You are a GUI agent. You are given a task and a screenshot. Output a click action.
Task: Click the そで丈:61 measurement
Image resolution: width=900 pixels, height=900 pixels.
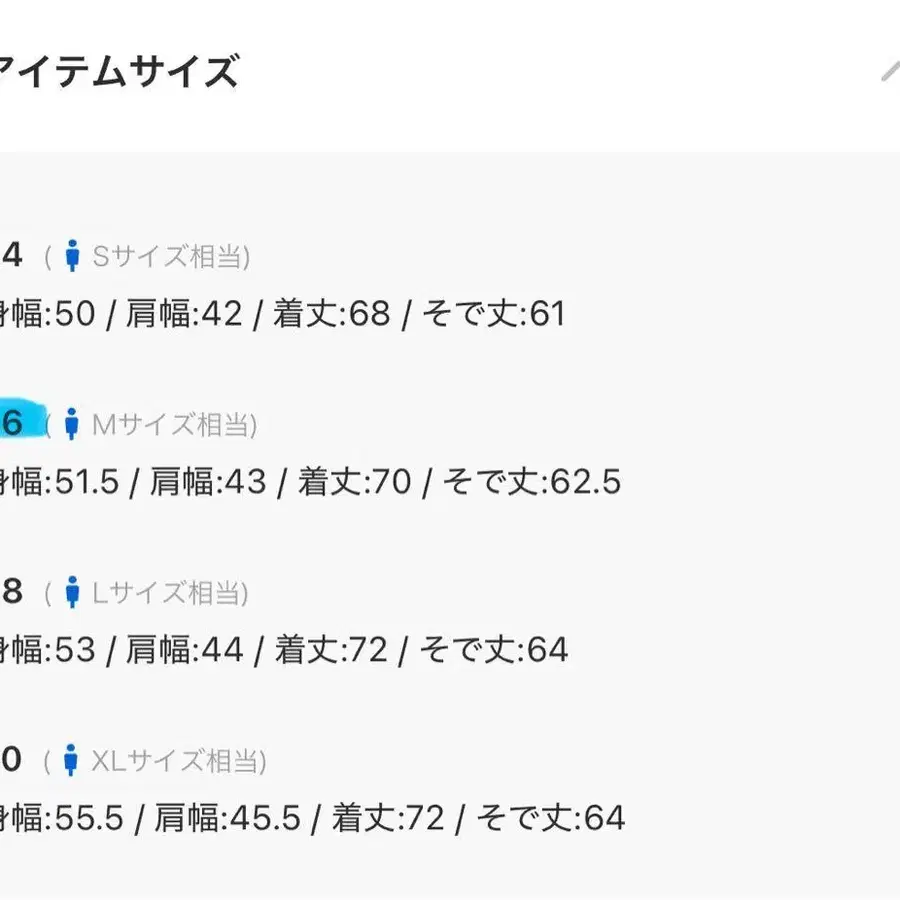[494, 315]
